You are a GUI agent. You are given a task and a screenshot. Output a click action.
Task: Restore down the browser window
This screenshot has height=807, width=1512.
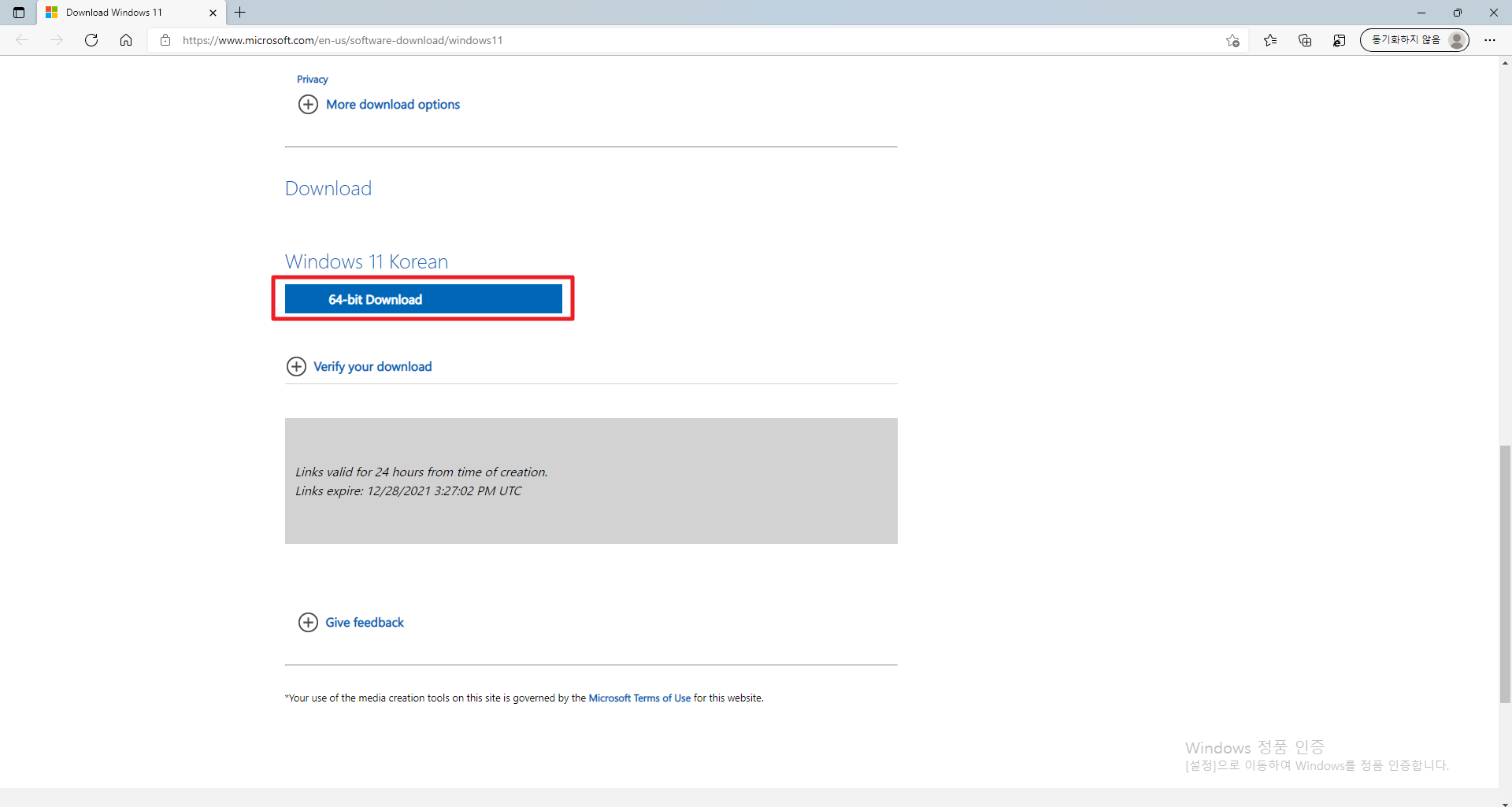1458,13
